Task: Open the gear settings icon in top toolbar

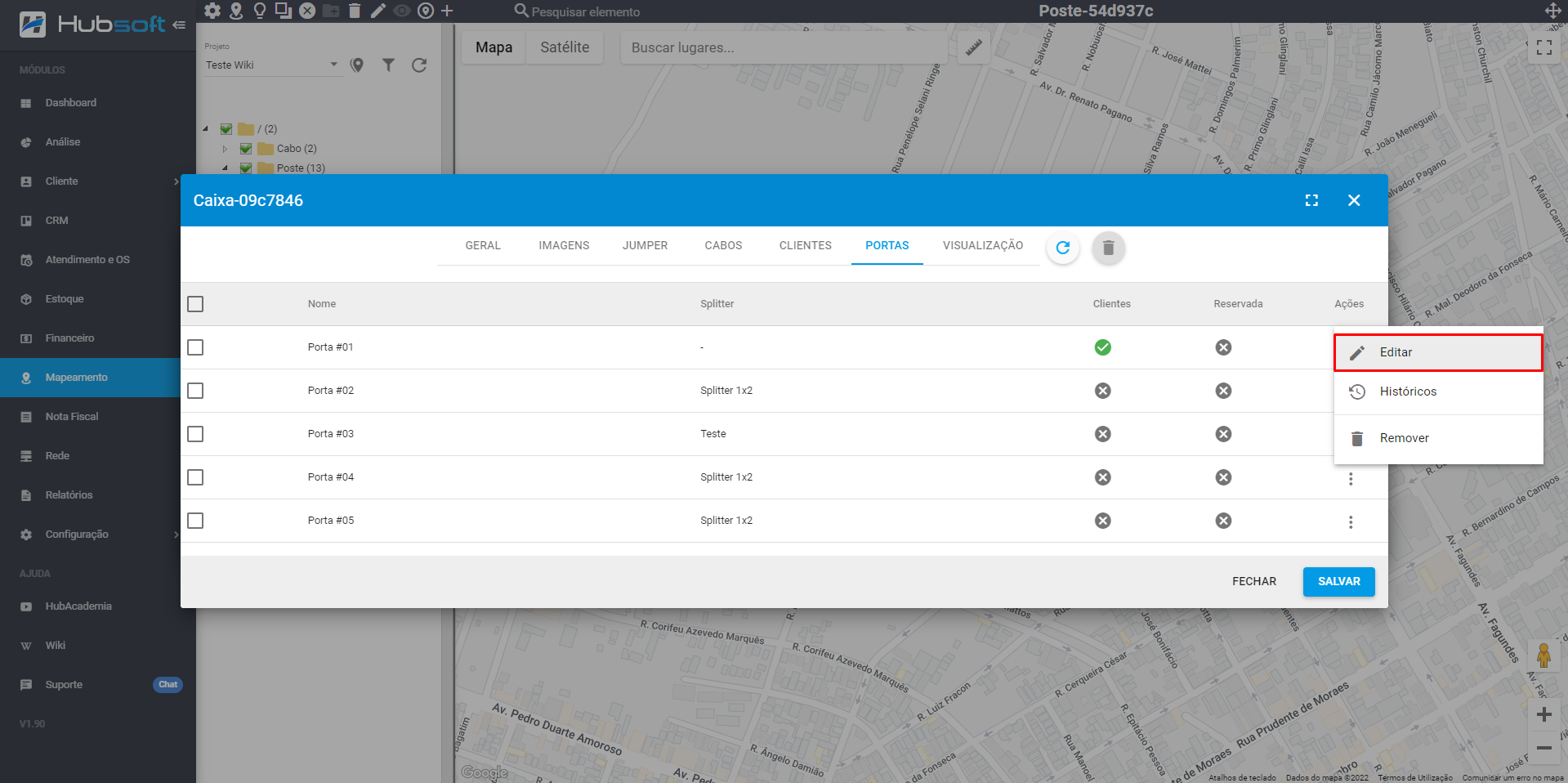Action: 212,11
